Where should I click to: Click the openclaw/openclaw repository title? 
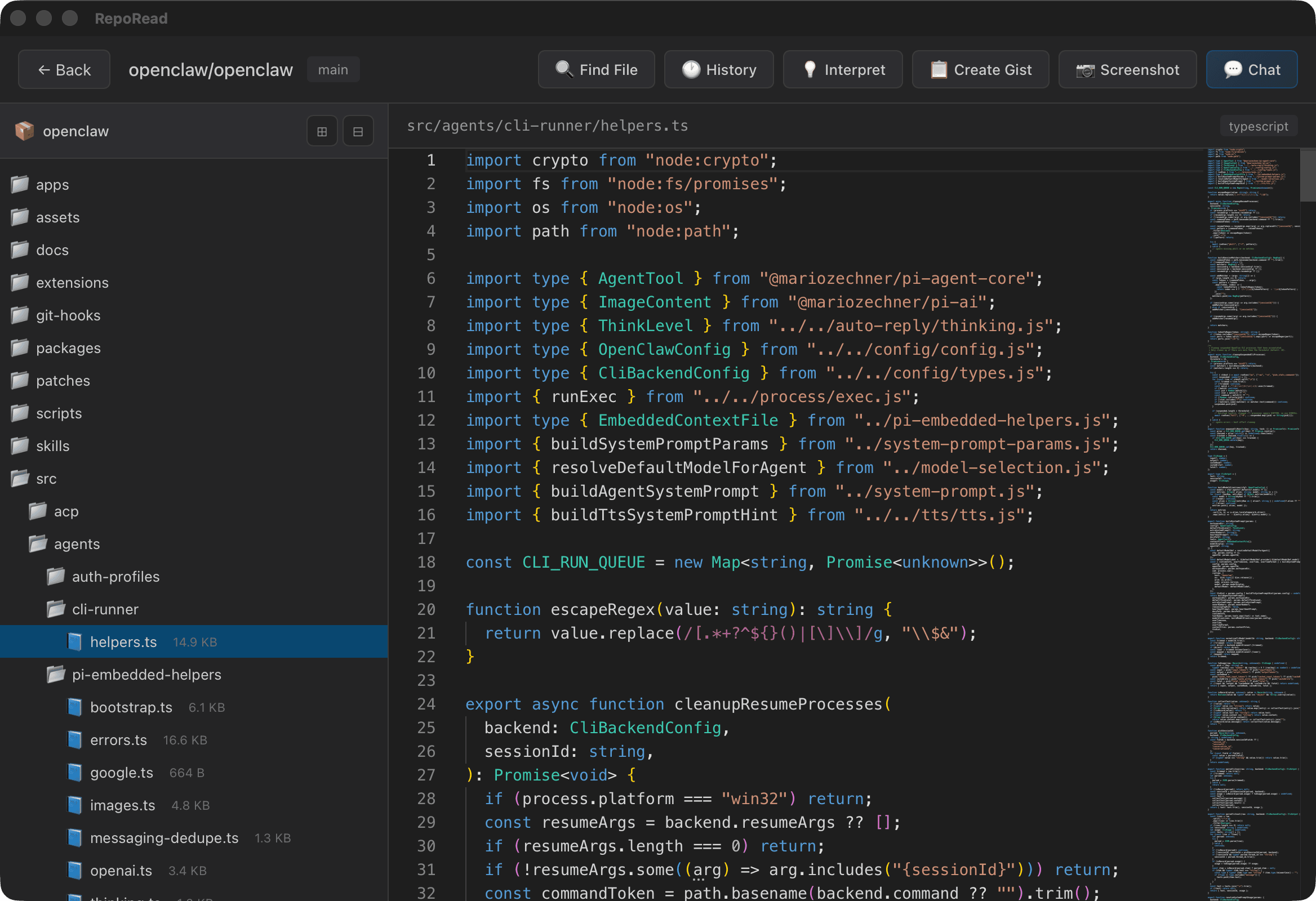pyautogui.click(x=211, y=69)
